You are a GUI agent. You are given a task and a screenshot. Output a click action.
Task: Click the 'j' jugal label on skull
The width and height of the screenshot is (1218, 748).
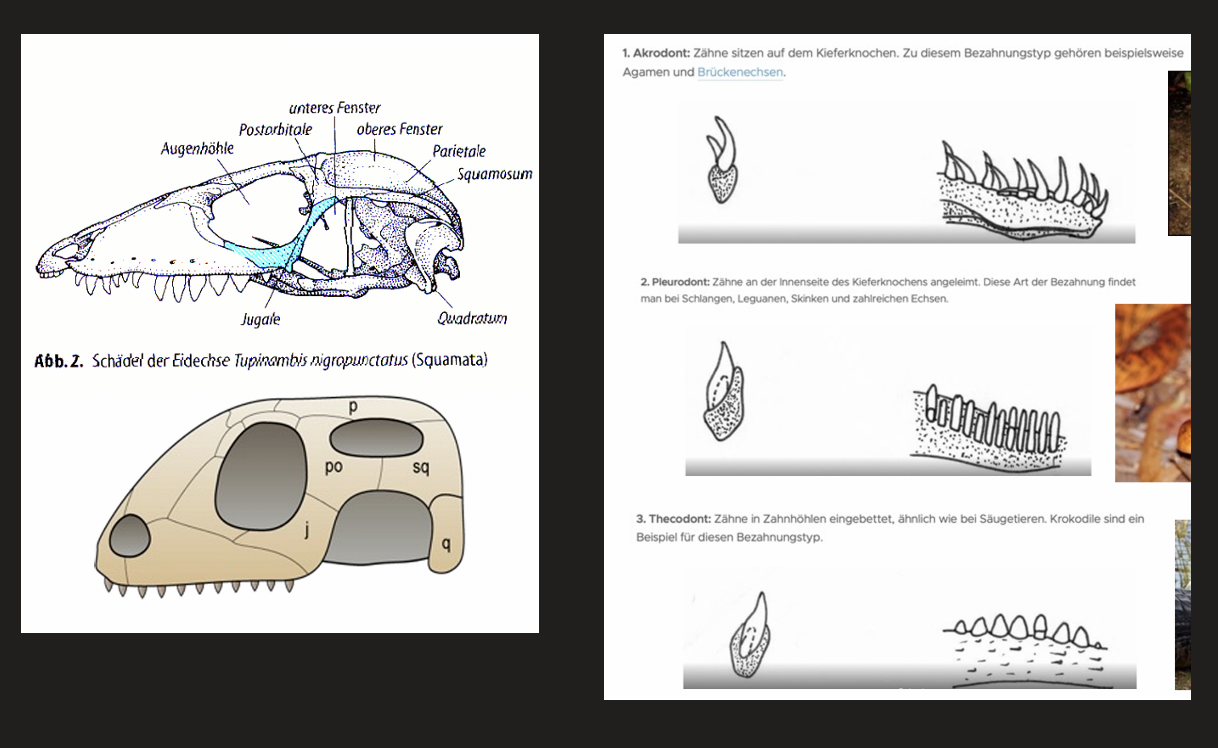pyautogui.click(x=306, y=531)
